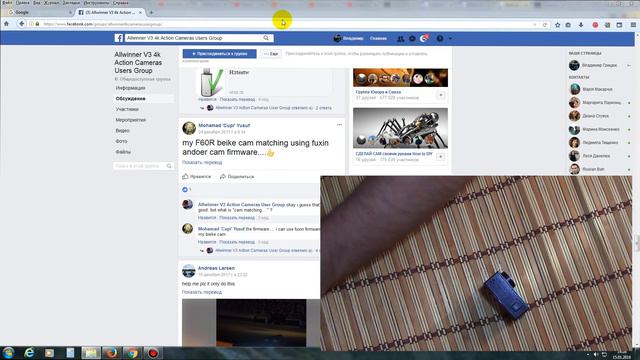Join the СДЕЛАЙ САМ suggested group plus button

(x=441, y=157)
